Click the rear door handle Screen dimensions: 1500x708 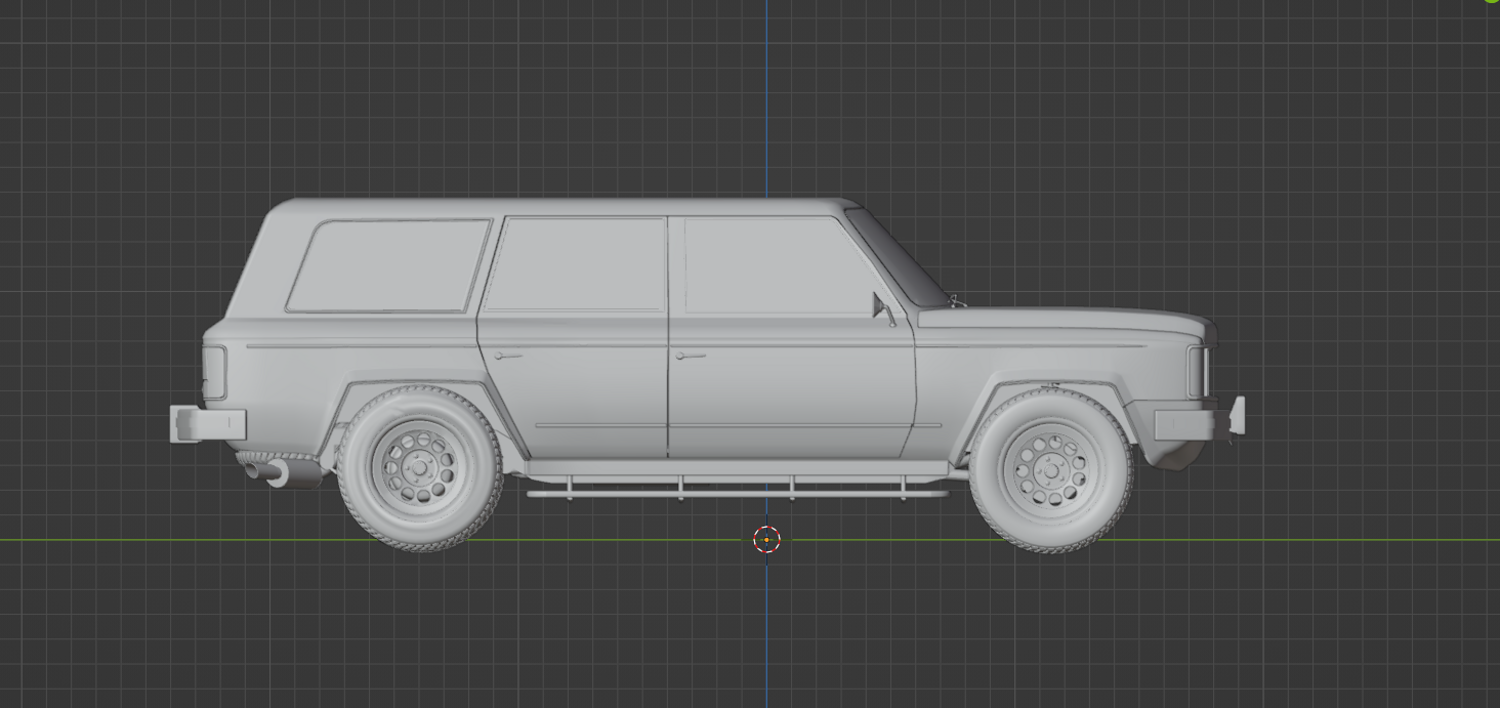507,355
